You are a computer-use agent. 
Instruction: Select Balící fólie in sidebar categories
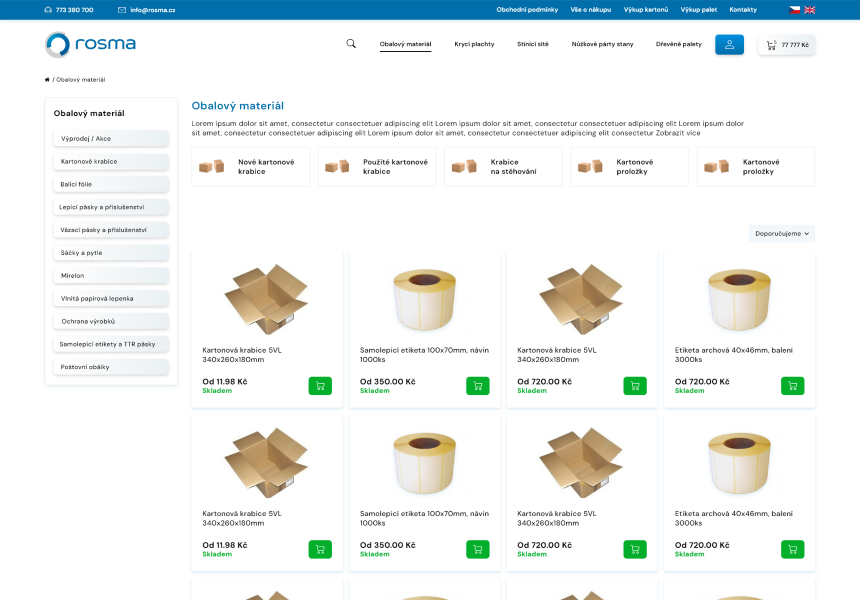point(111,184)
